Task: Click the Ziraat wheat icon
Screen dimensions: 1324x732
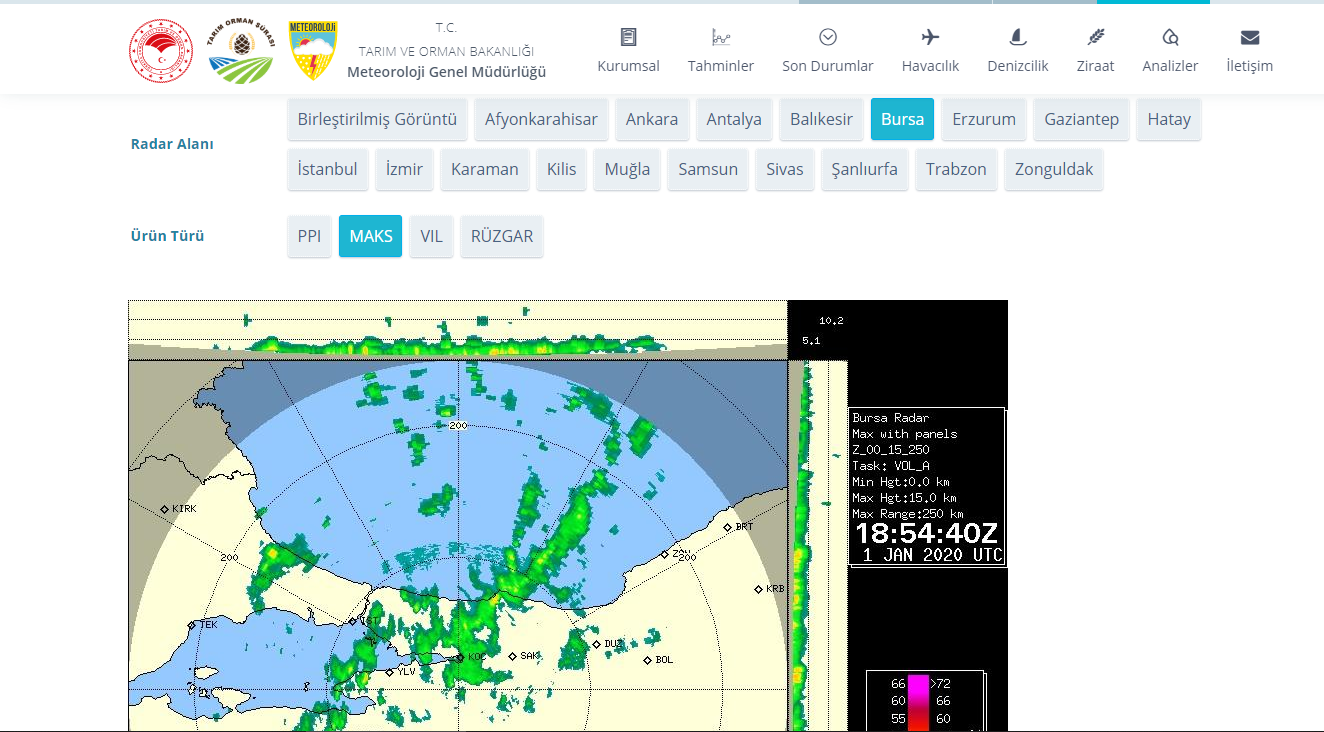Action: [1096, 37]
